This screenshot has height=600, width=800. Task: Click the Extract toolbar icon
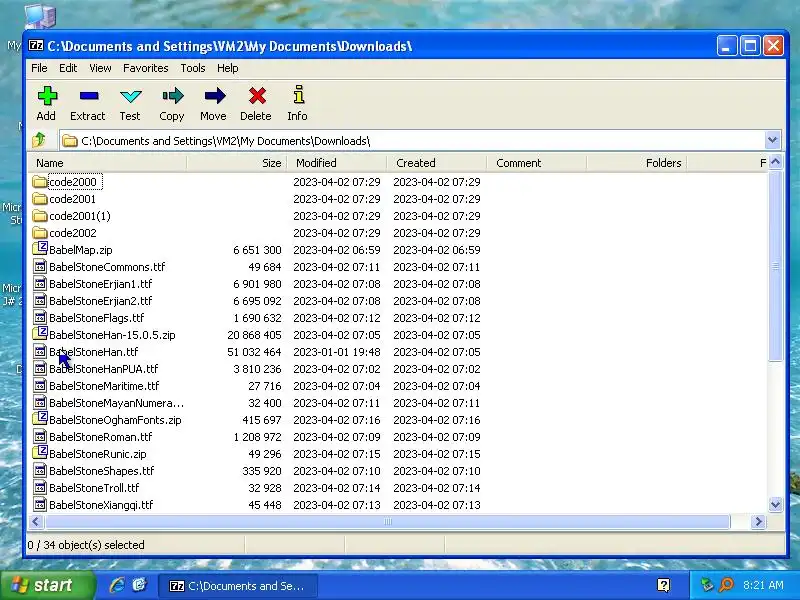pos(89,96)
